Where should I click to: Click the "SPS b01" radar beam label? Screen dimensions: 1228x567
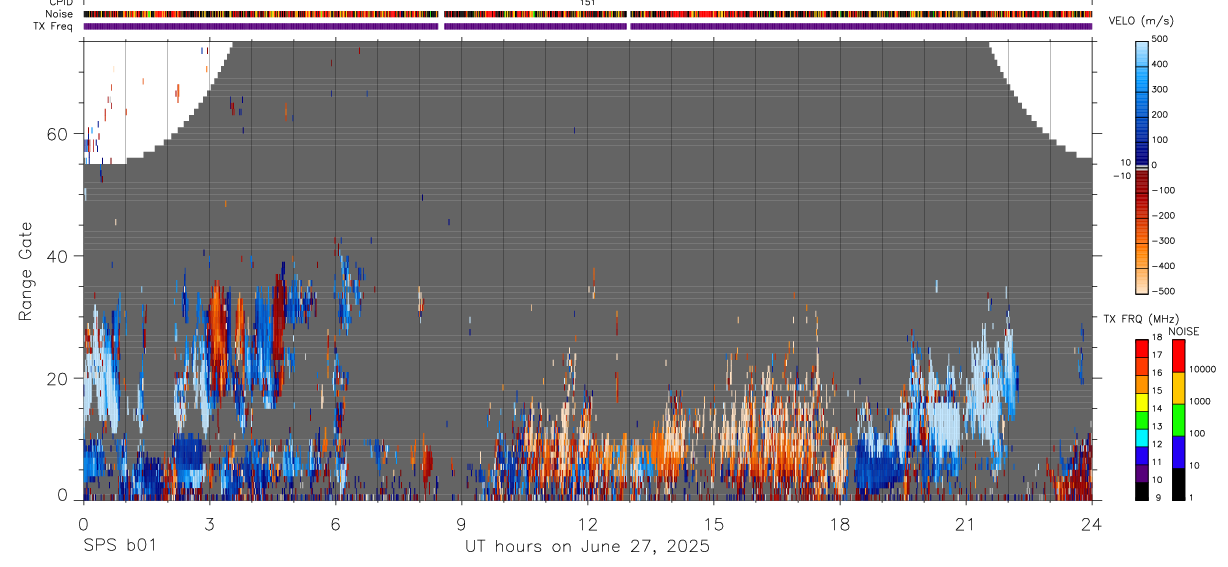pyautogui.click(x=119, y=546)
